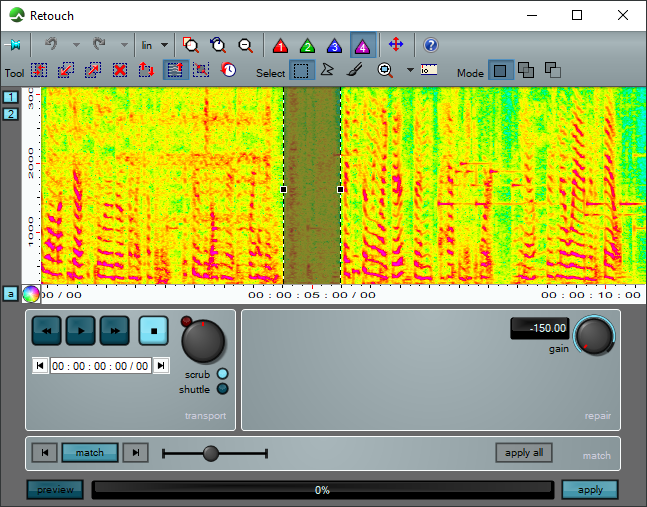This screenshot has height=507, width=647.
Task: Choose the first Tool icon with inward arrows
Action: (x=39, y=70)
